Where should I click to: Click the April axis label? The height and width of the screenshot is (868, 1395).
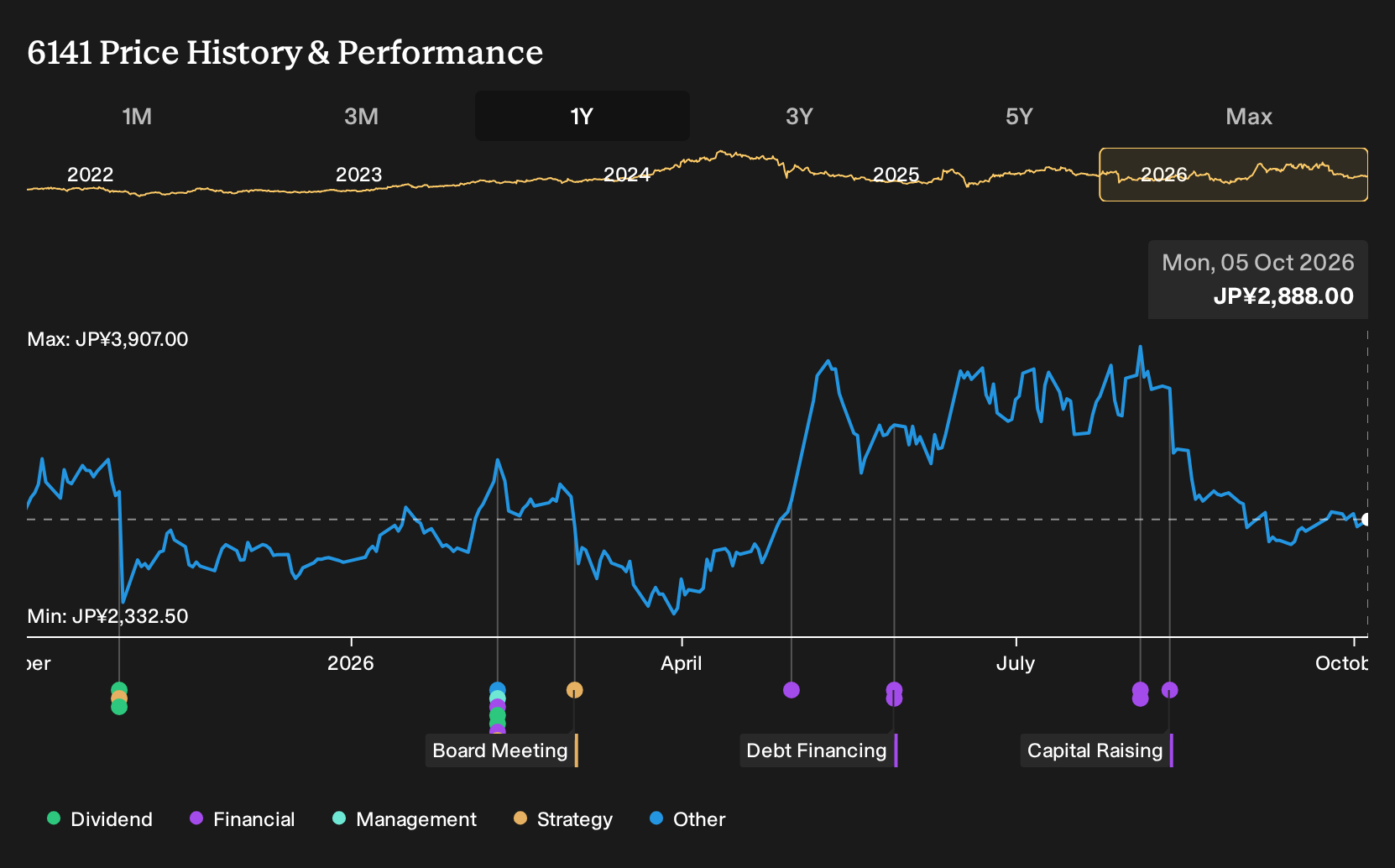[x=681, y=663]
